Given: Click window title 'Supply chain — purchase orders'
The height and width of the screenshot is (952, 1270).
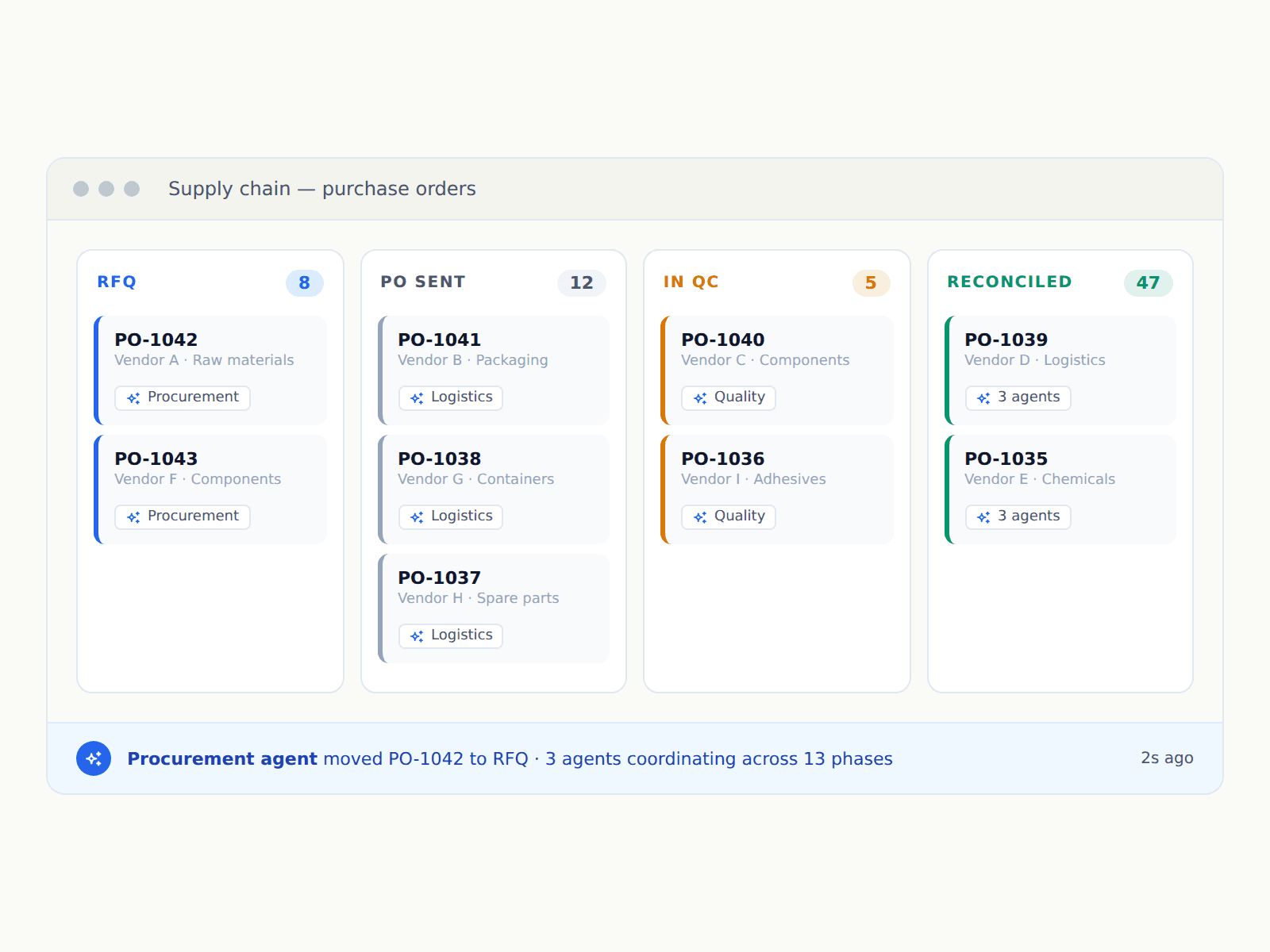Looking at the screenshot, I should pyautogui.click(x=322, y=189).
